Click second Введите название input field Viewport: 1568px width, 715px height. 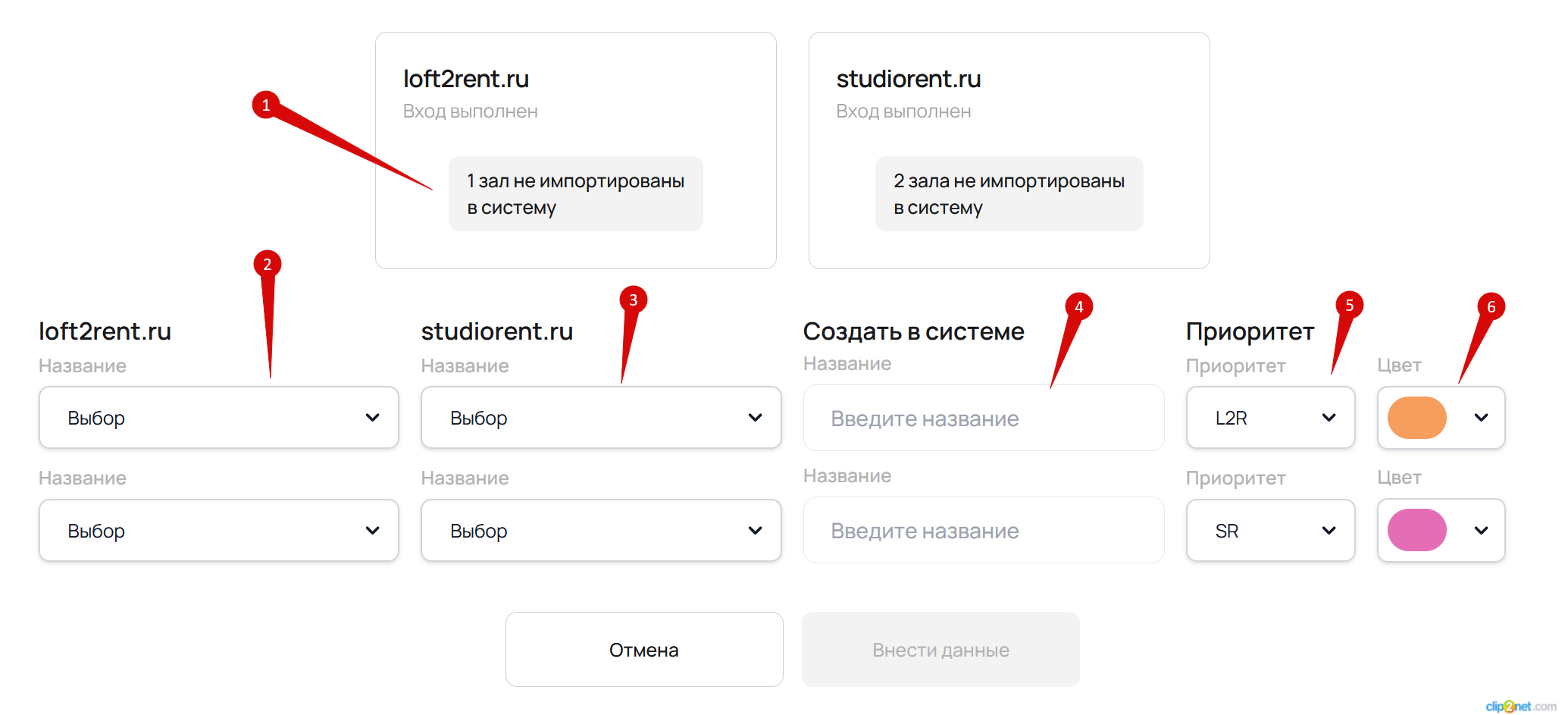(984, 530)
